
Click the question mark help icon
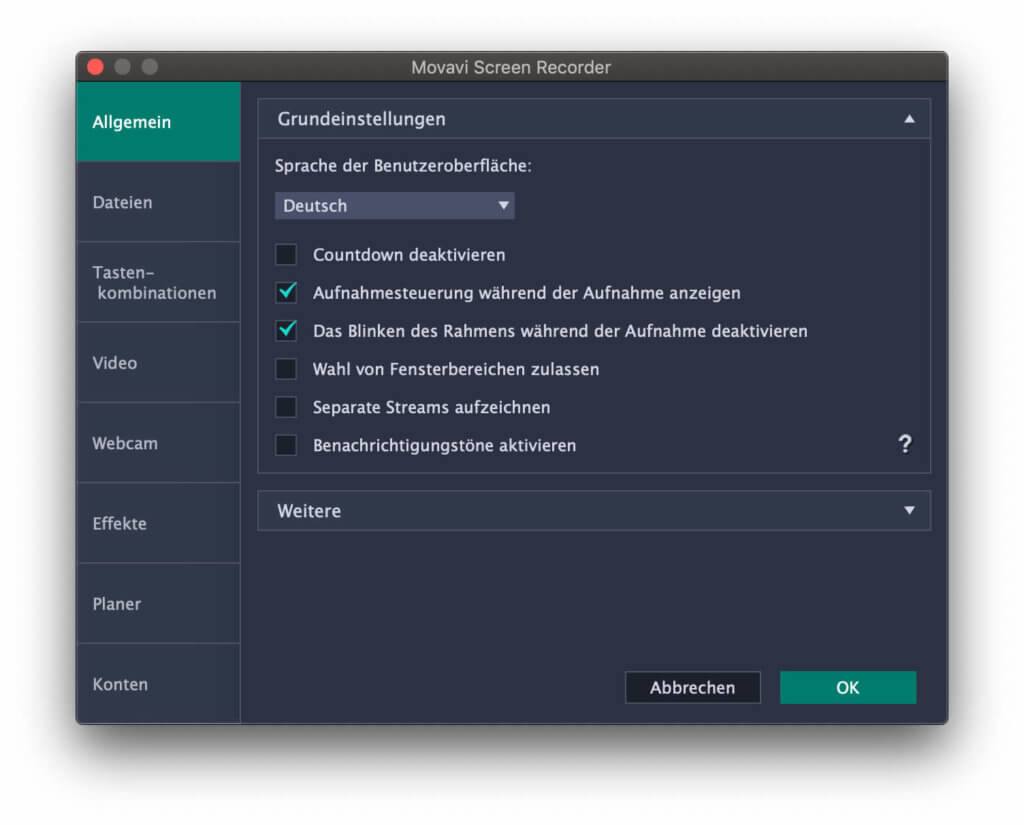click(905, 444)
